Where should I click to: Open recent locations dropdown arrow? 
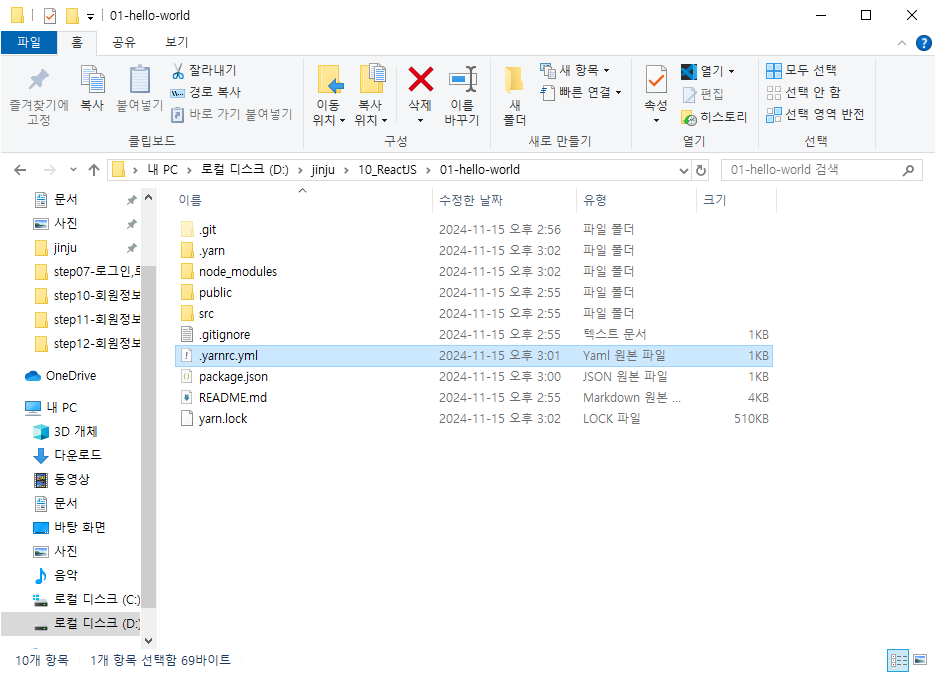coord(73,170)
